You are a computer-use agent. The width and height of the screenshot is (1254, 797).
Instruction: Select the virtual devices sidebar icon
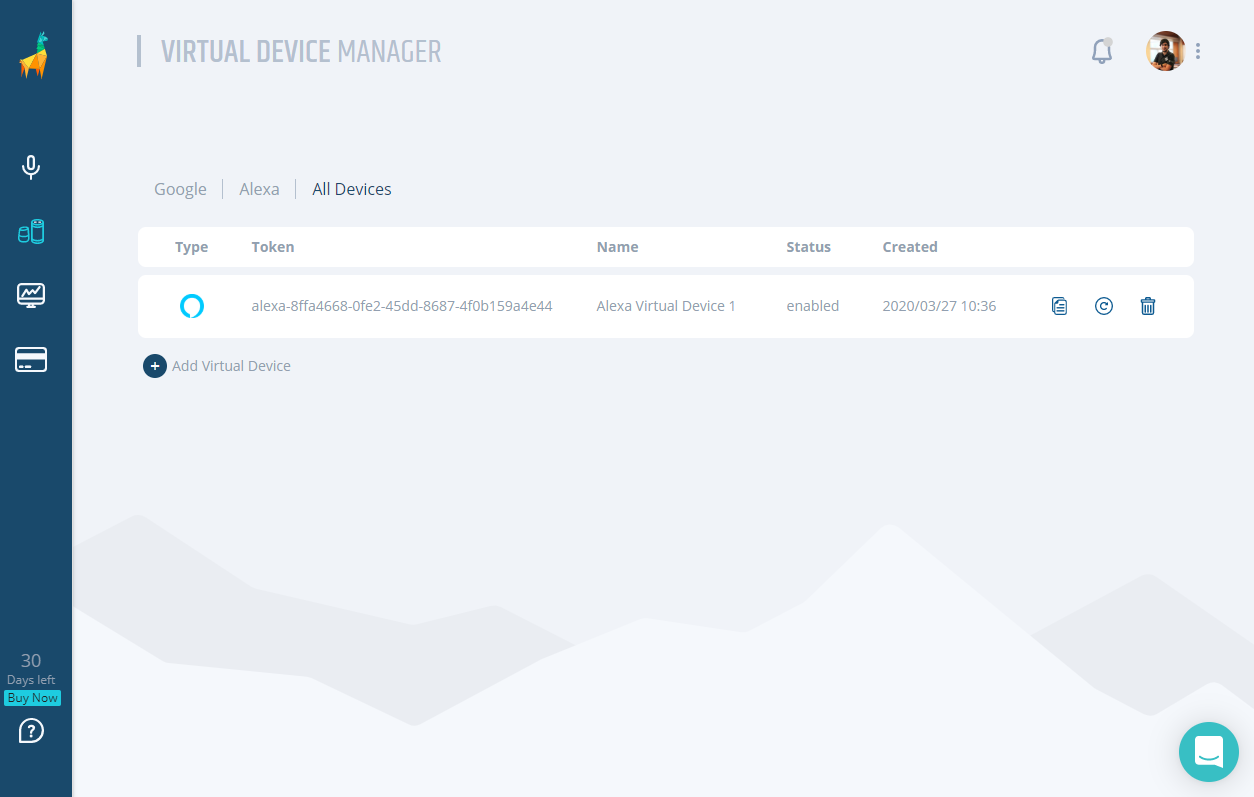(x=31, y=232)
